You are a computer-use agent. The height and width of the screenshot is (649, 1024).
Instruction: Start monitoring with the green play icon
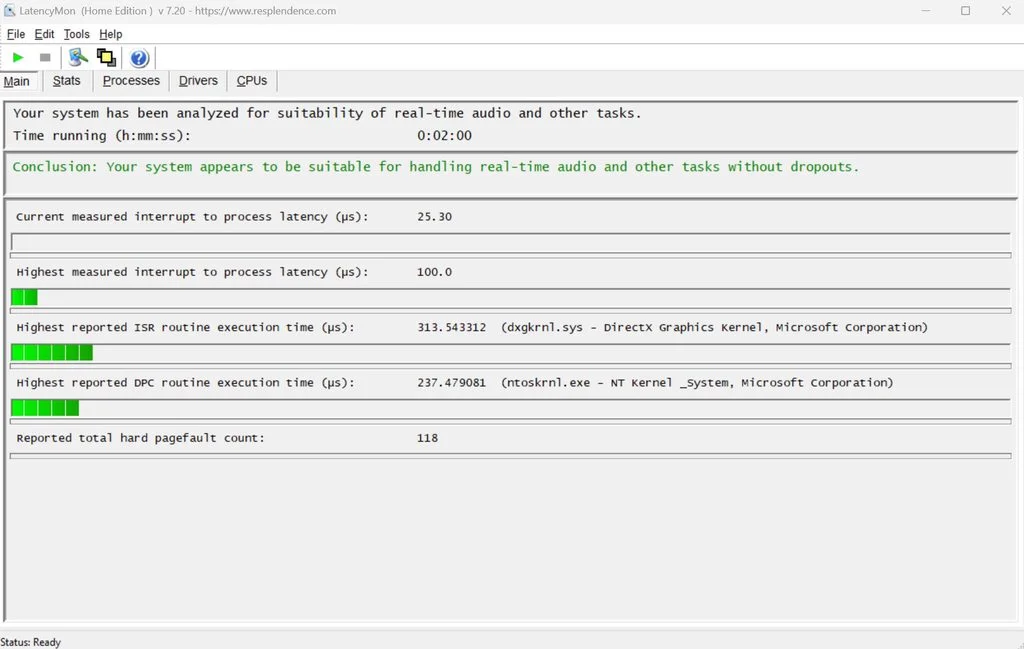[18, 58]
